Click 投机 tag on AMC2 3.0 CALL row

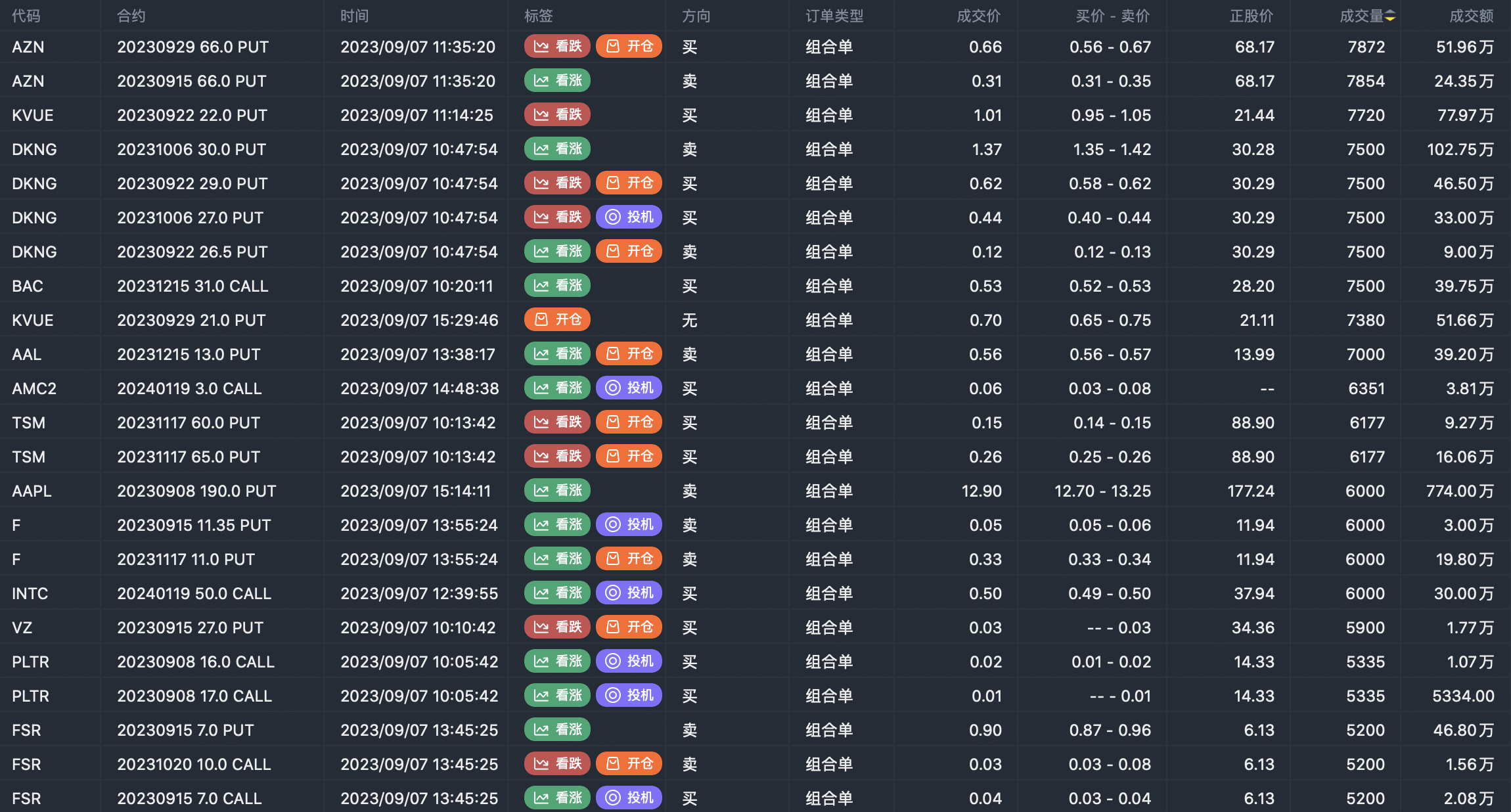click(x=629, y=388)
